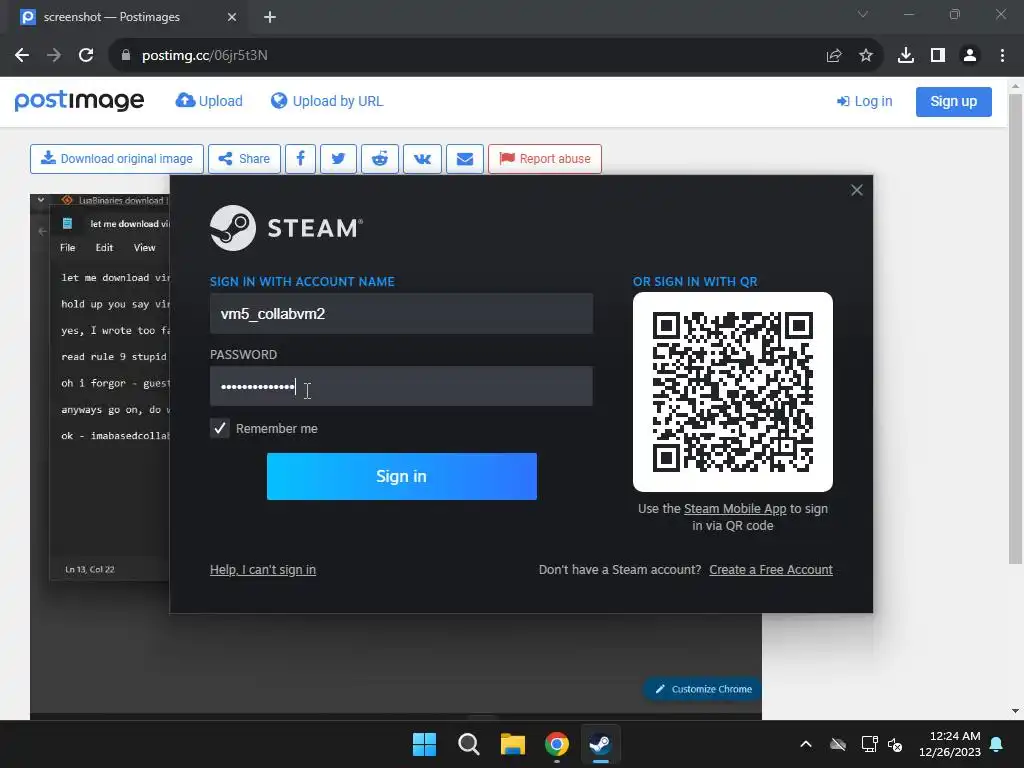Share image to Facebook
Screen dimensions: 1024x768
pyautogui.click(x=300, y=159)
